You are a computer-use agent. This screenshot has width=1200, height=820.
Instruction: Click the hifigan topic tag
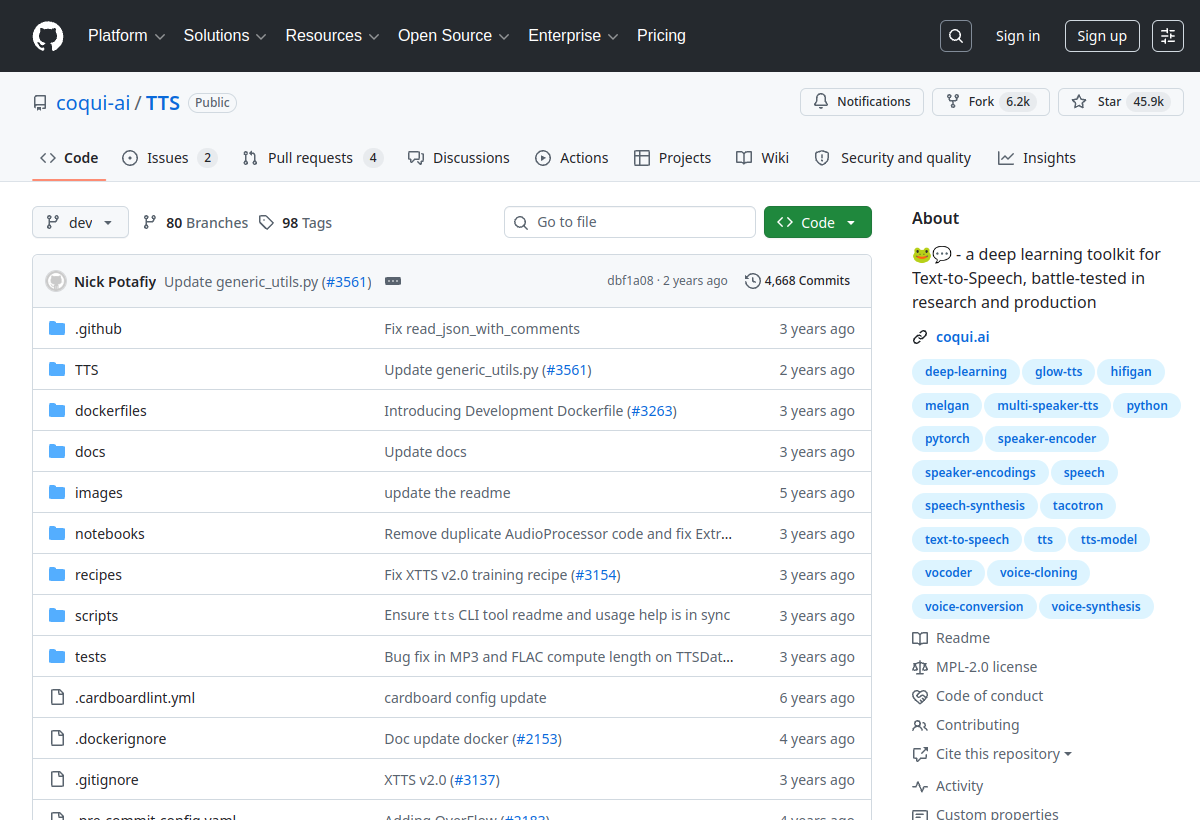click(x=1131, y=372)
